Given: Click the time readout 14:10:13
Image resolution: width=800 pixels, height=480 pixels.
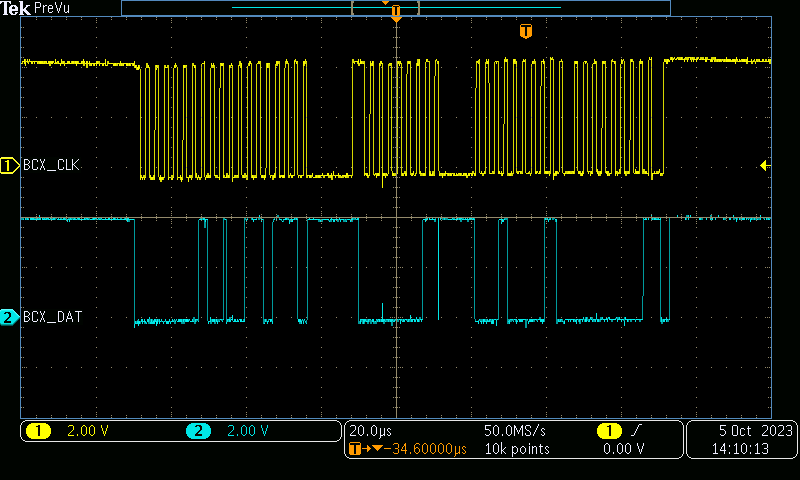Looking at the screenshot, I should coord(740,449).
